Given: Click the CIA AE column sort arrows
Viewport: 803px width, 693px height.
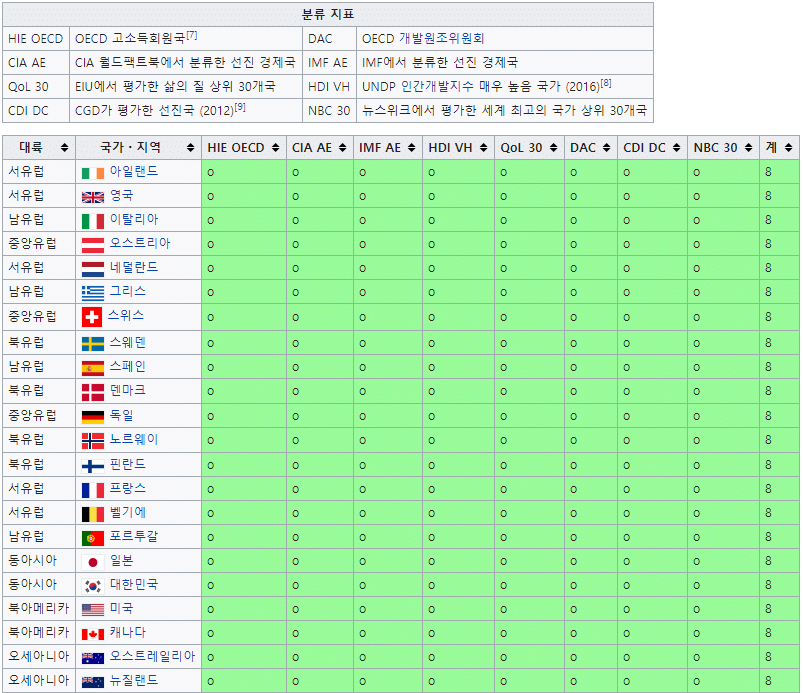Looking at the screenshot, I should pyautogui.click(x=343, y=148).
